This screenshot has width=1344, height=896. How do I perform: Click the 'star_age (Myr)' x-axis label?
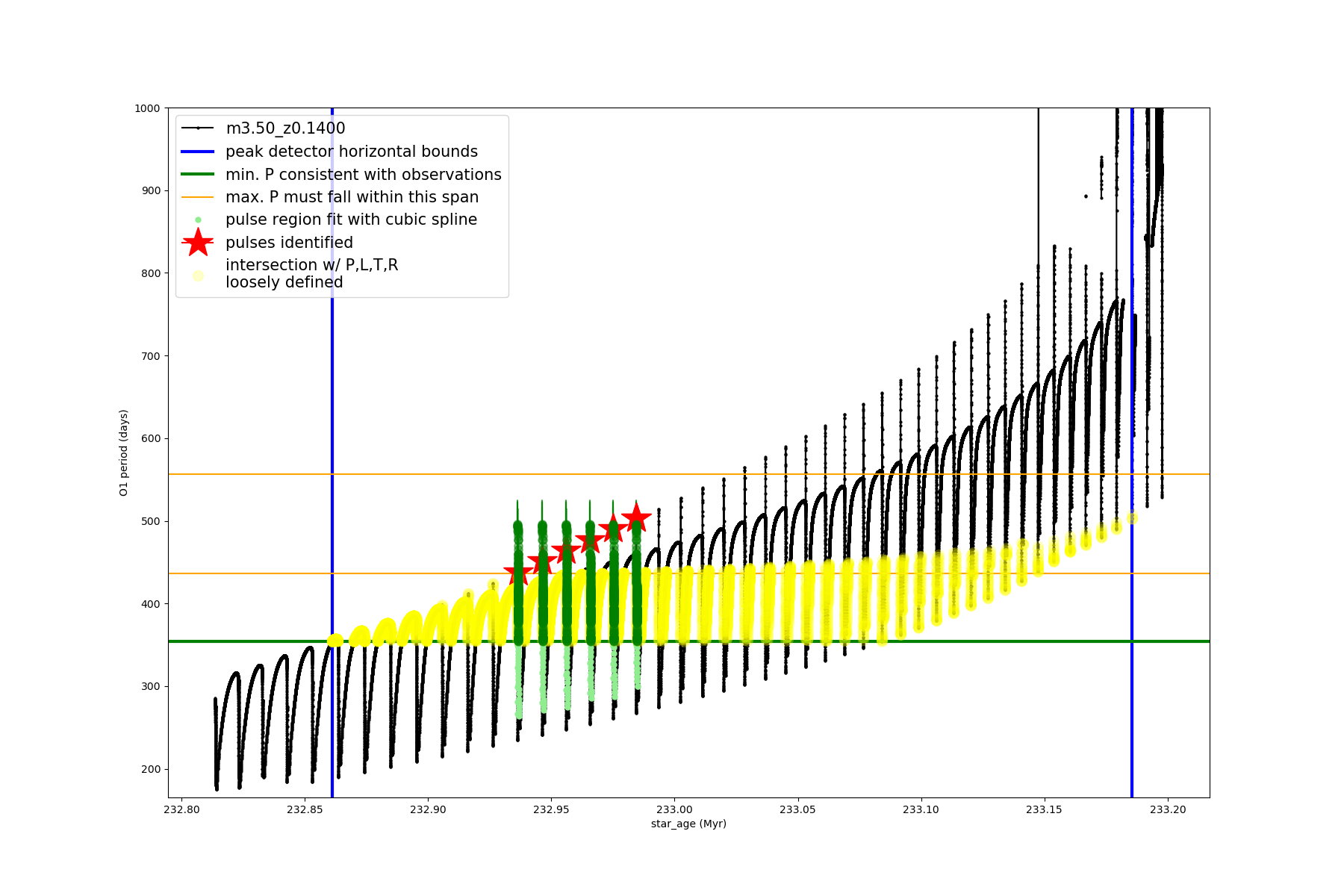[688, 824]
